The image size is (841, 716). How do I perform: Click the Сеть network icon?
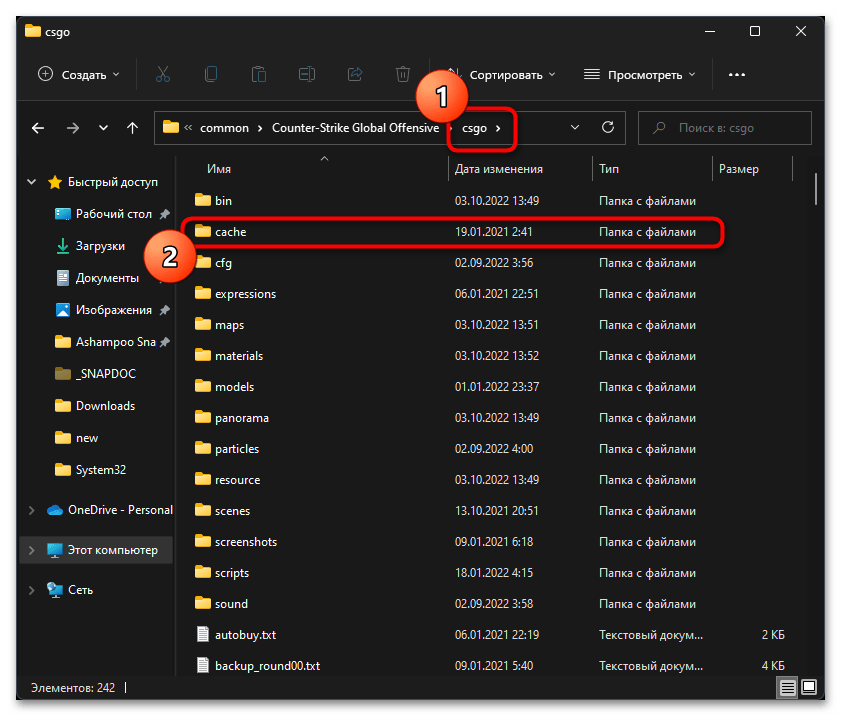tap(55, 590)
